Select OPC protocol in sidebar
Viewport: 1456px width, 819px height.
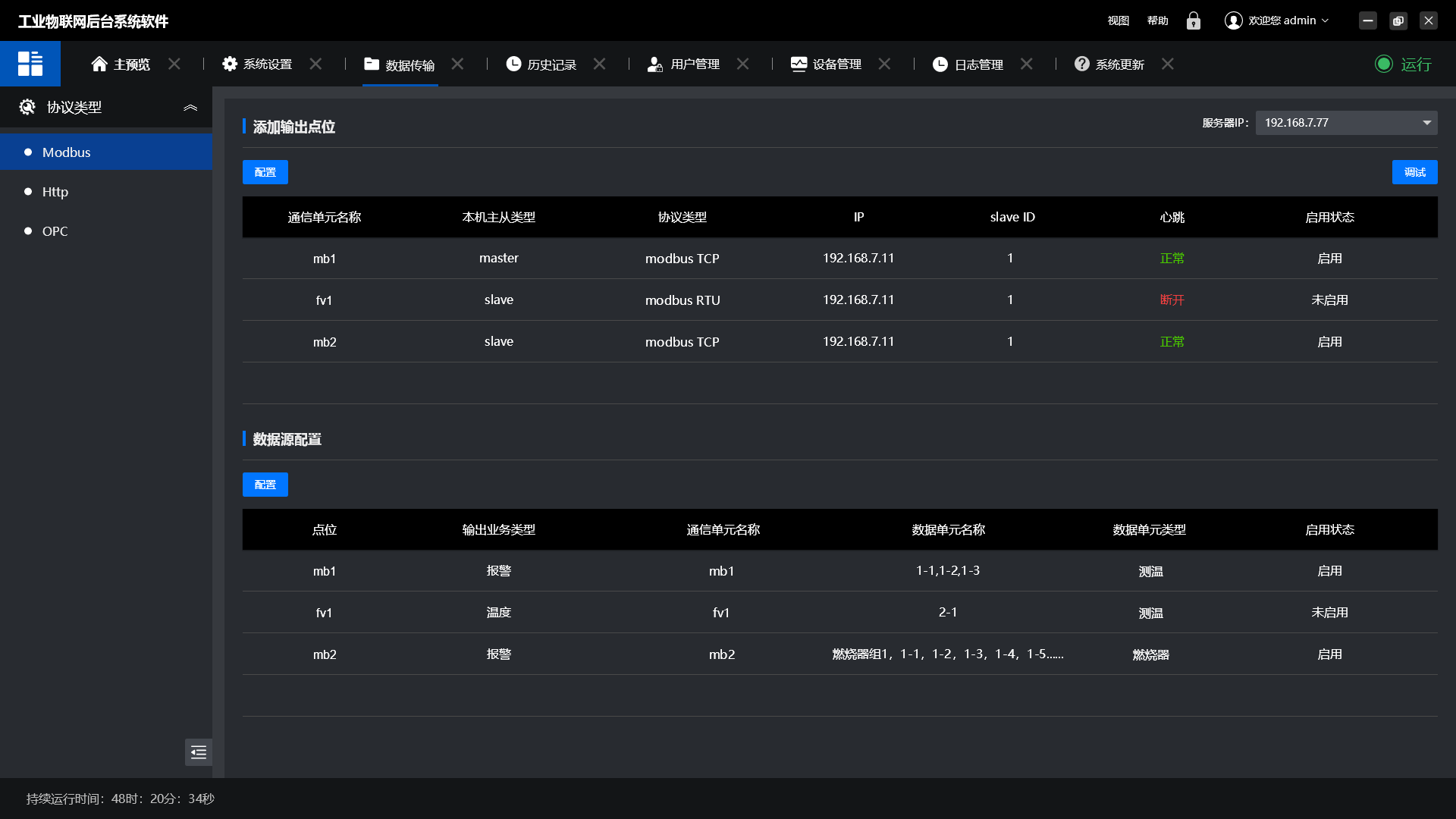(55, 231)
